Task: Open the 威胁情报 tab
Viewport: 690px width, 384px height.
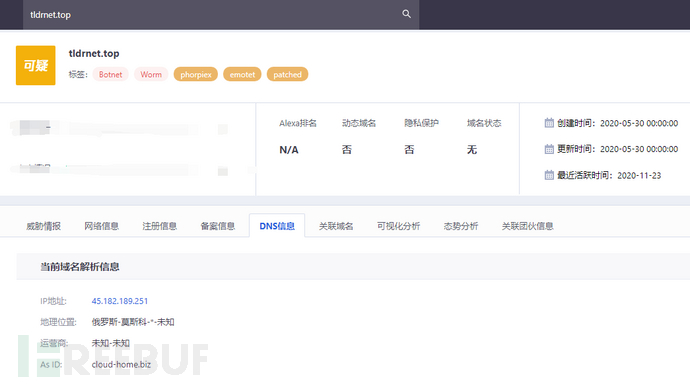Action: pyautogui.click(x=43, y=226)
